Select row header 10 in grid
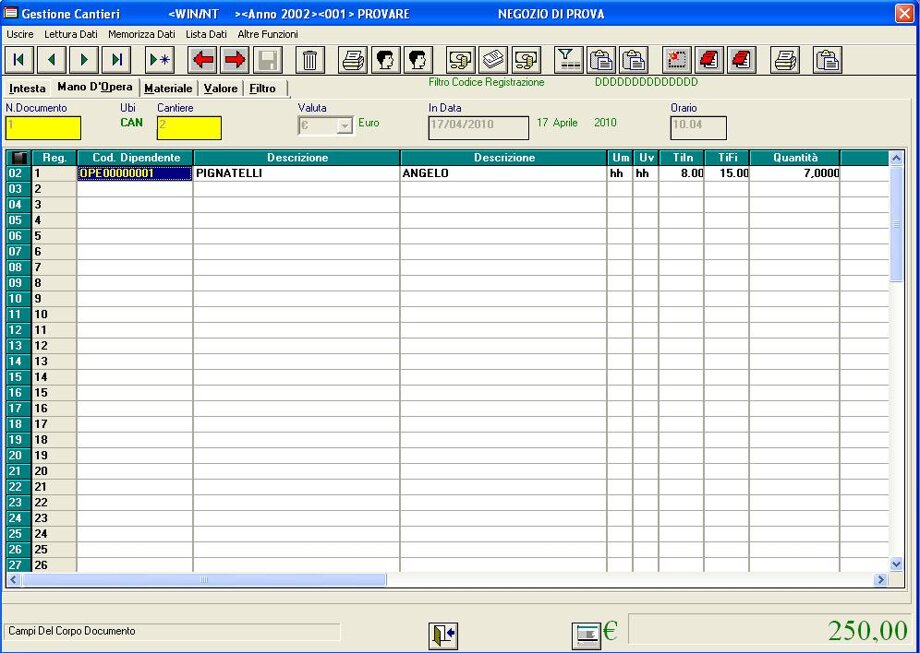Screen dimensions: 920x653 (x=17, y=298)
